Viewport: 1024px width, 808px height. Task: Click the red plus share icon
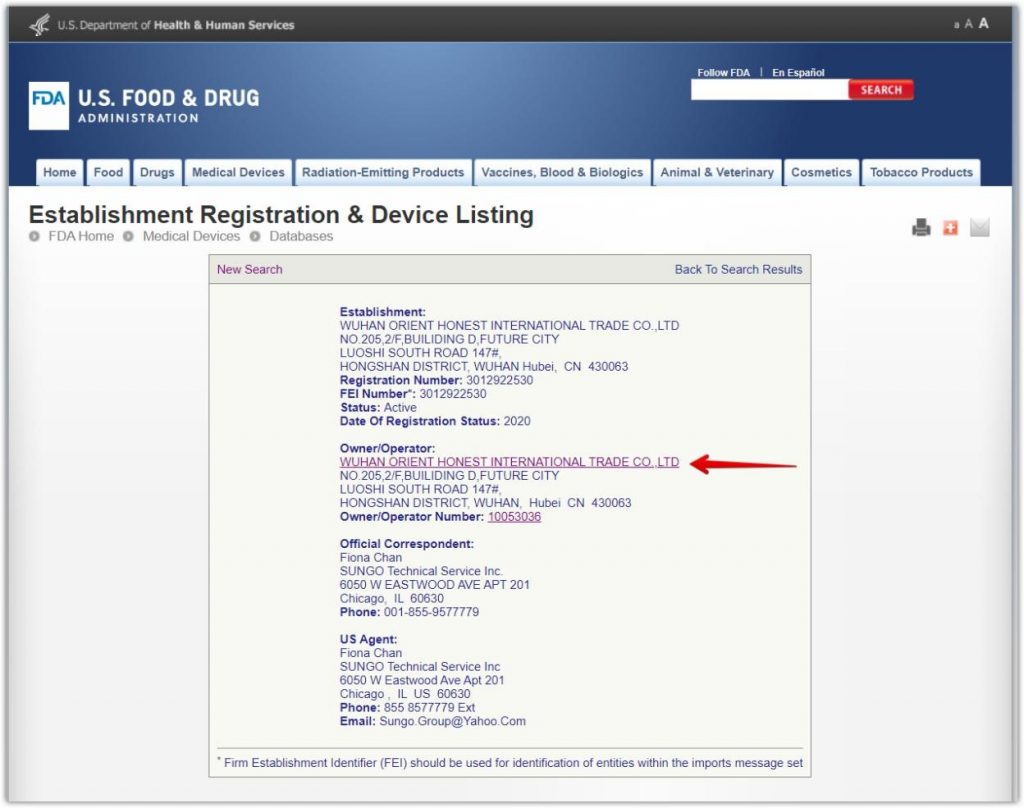pyautogui.click(x=950, y=228)
